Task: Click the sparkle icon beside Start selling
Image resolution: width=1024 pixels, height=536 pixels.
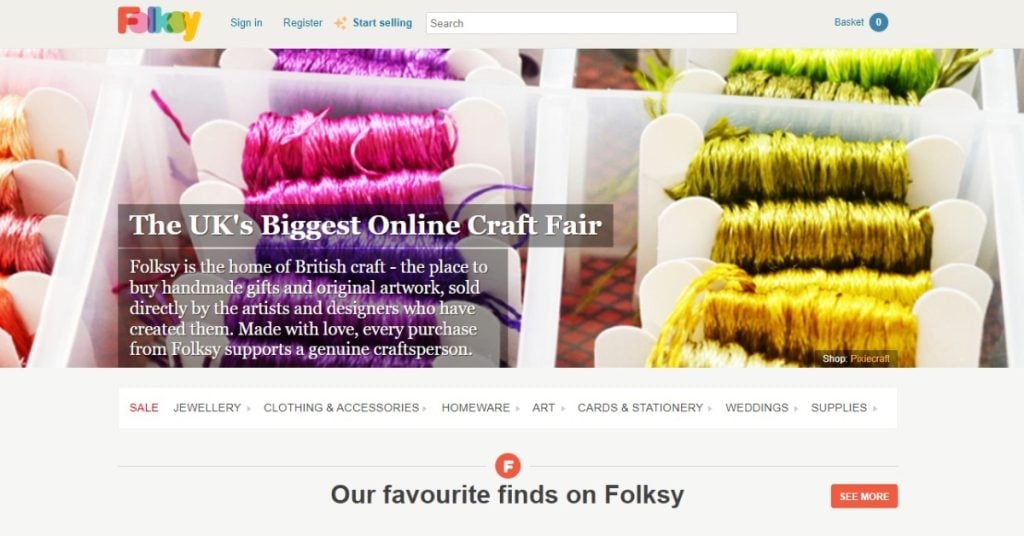Action: point(340,24)
